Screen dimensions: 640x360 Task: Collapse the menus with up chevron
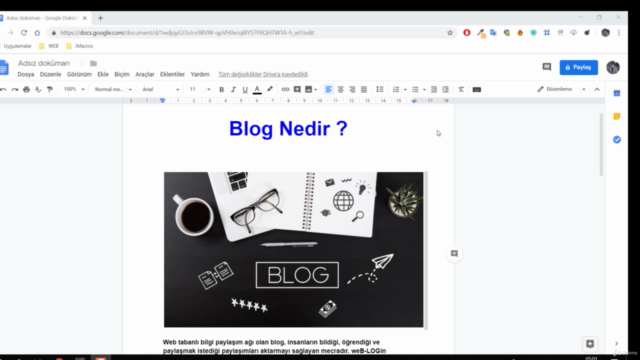pyautogui.click(x=597, y=89)
